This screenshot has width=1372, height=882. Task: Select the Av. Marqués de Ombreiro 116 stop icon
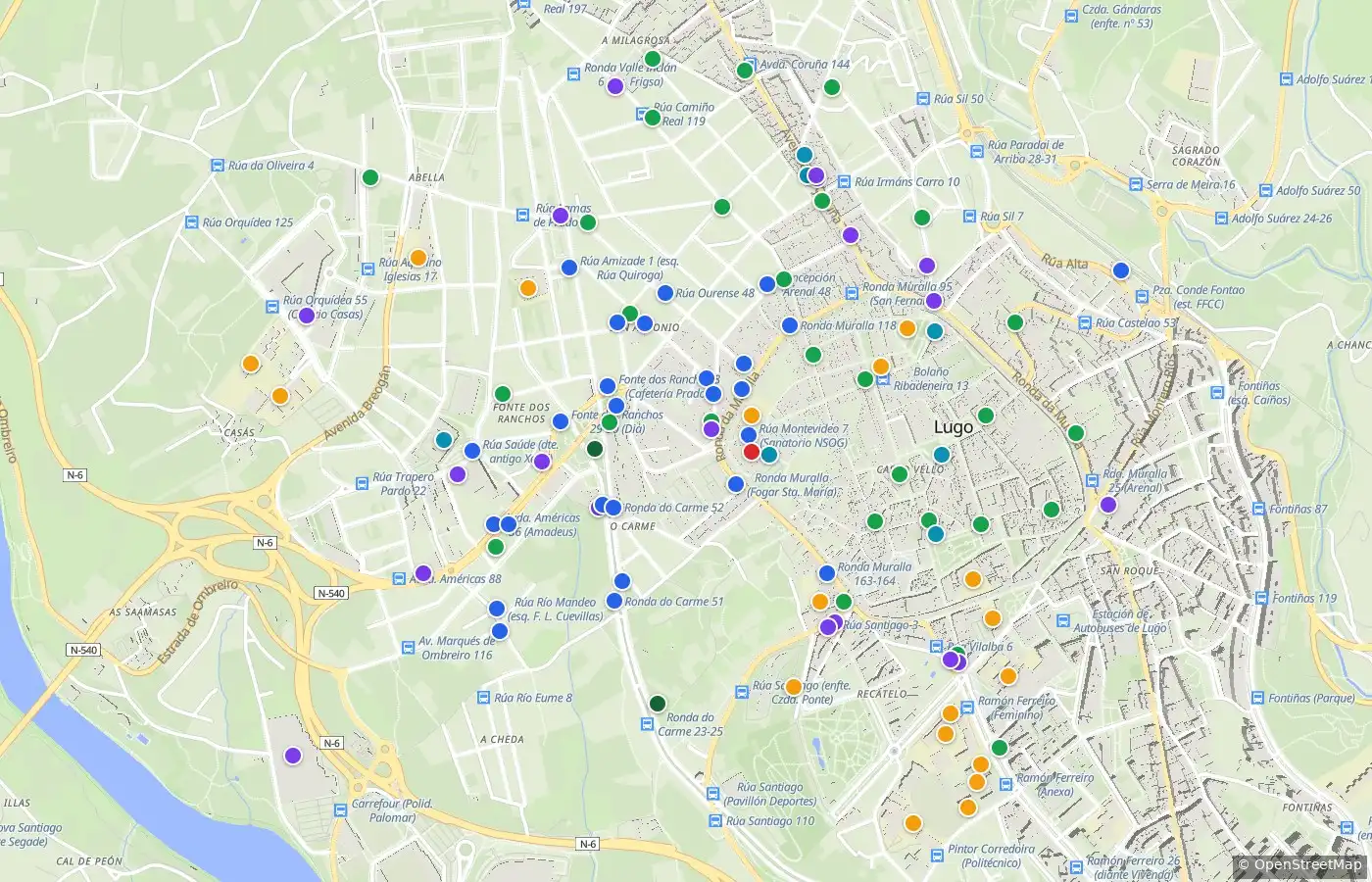point(409,648)
